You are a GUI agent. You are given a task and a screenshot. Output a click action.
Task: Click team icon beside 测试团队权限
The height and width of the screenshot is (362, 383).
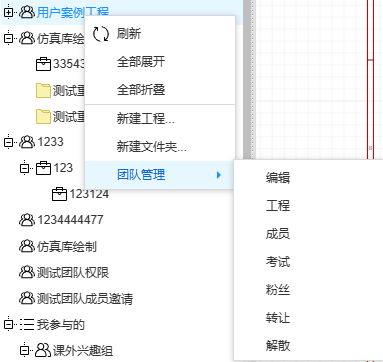point(27,272)
